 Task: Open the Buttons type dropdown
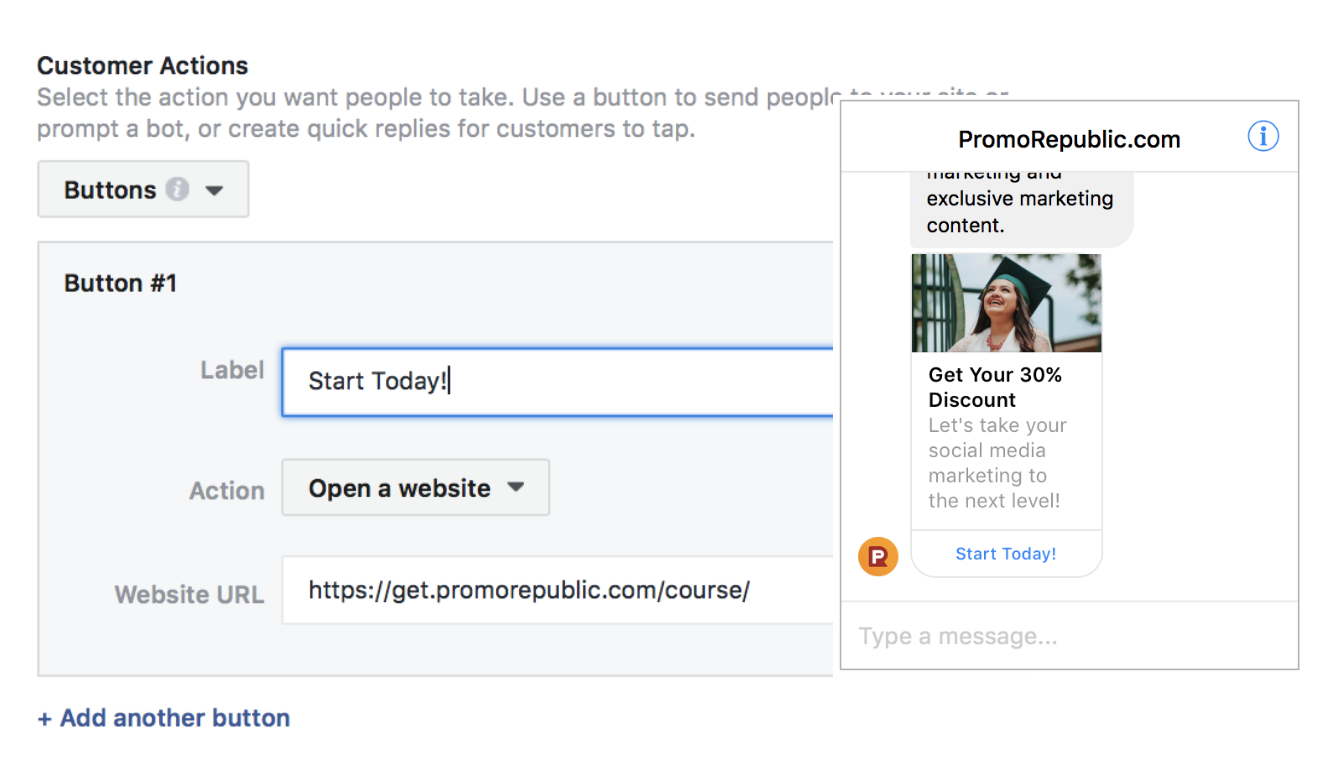[x=143, y=189]
